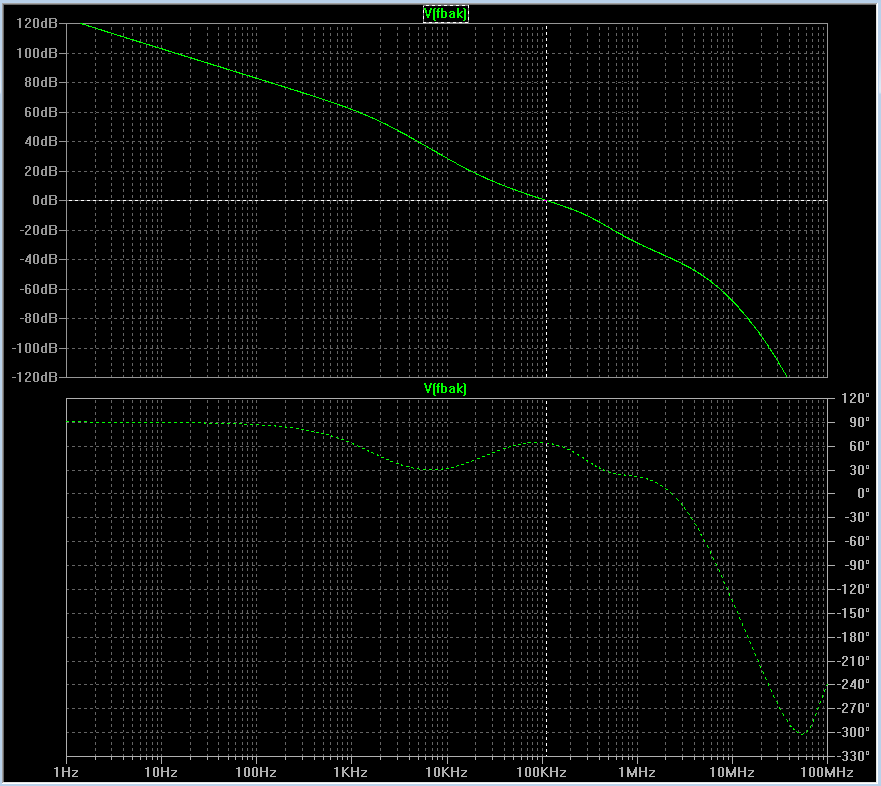The image size is (881, 786).
Task: Select the -40dB magnitude axis label
Action: (x=38, y=260)
